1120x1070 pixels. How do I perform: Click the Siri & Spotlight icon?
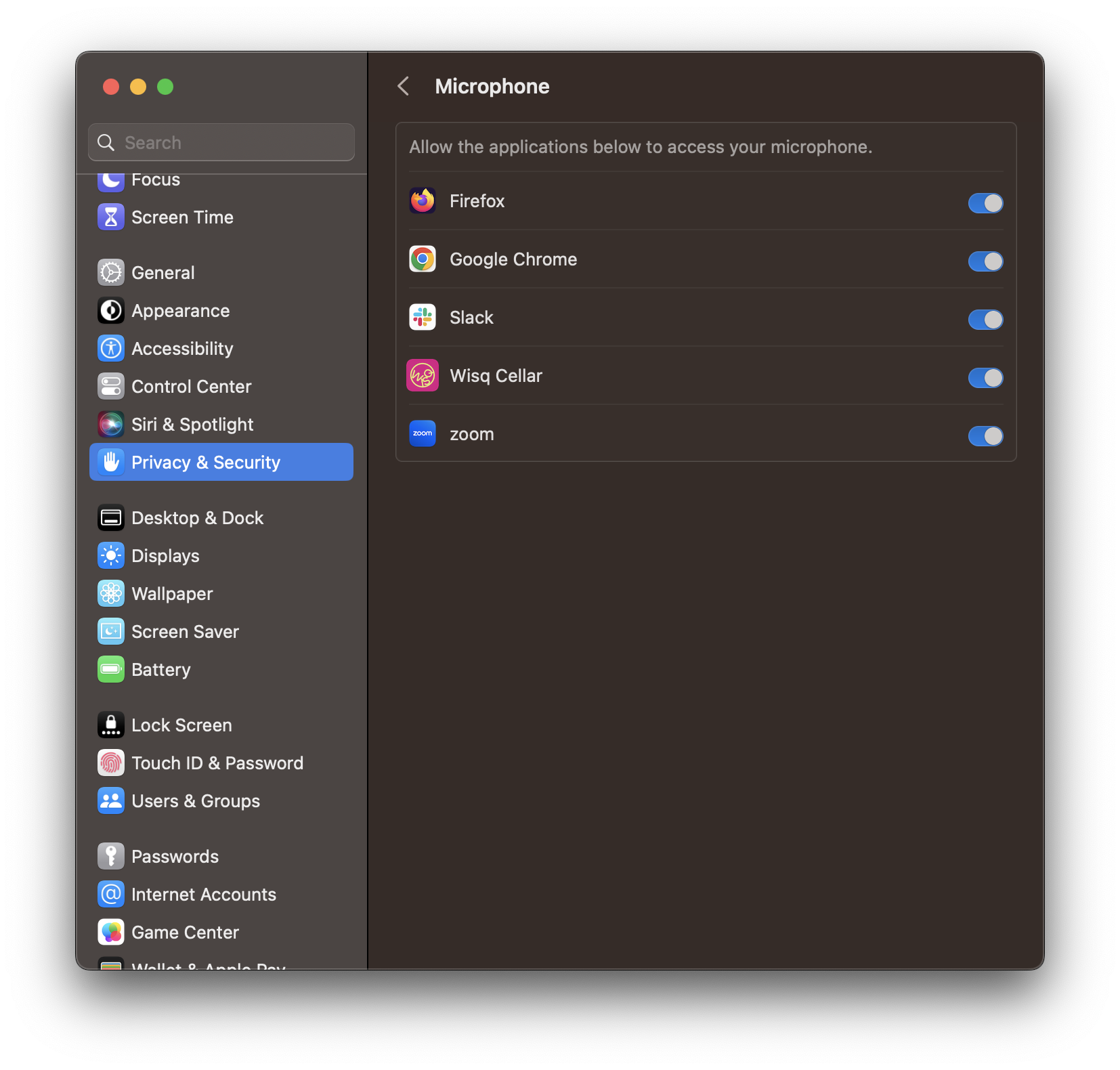click(111, 424)
